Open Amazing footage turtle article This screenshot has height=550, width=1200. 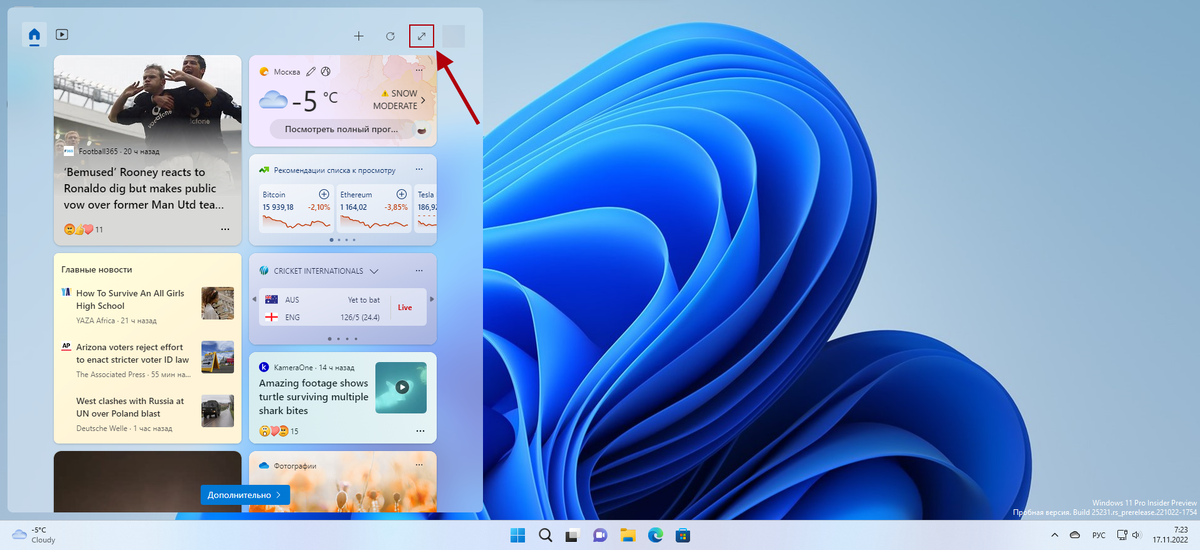coord(313,397)
